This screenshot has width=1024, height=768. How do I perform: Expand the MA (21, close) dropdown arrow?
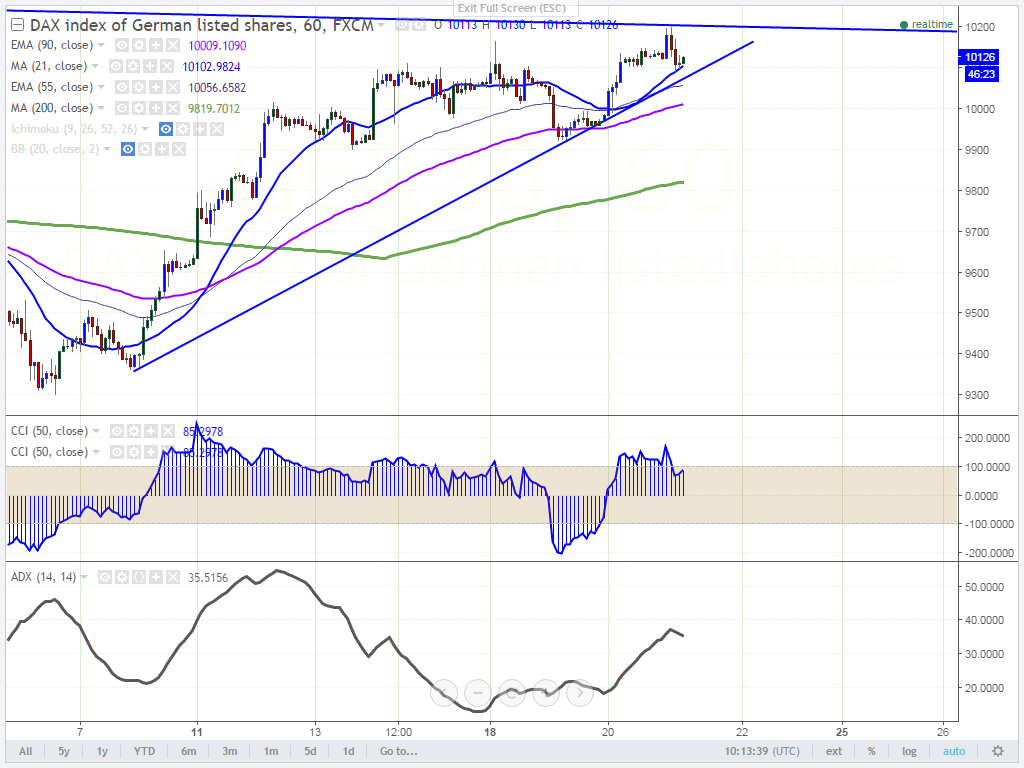coord(95,66)
